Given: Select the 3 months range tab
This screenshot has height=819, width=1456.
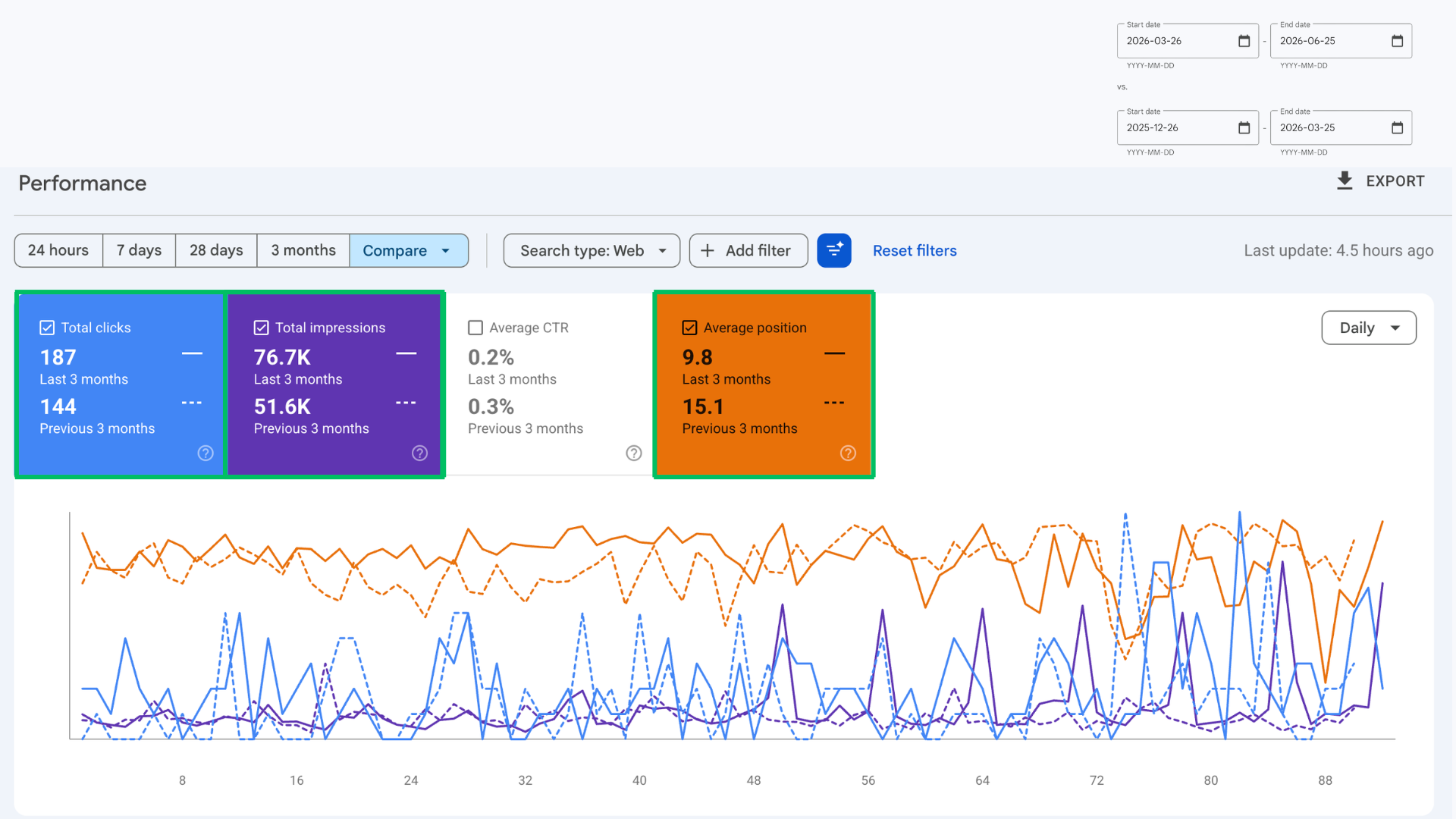Looking at the screenshot, I should 303,250.
